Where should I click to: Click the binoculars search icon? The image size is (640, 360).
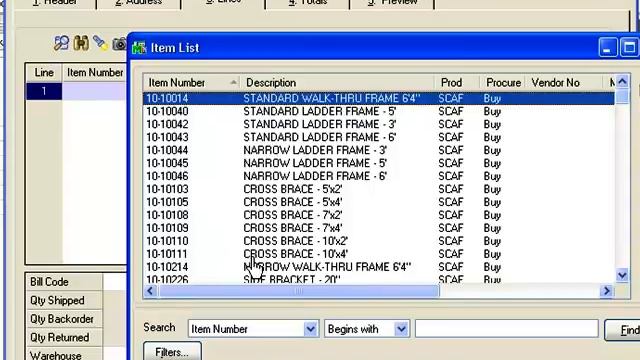[x=81, y=43]
